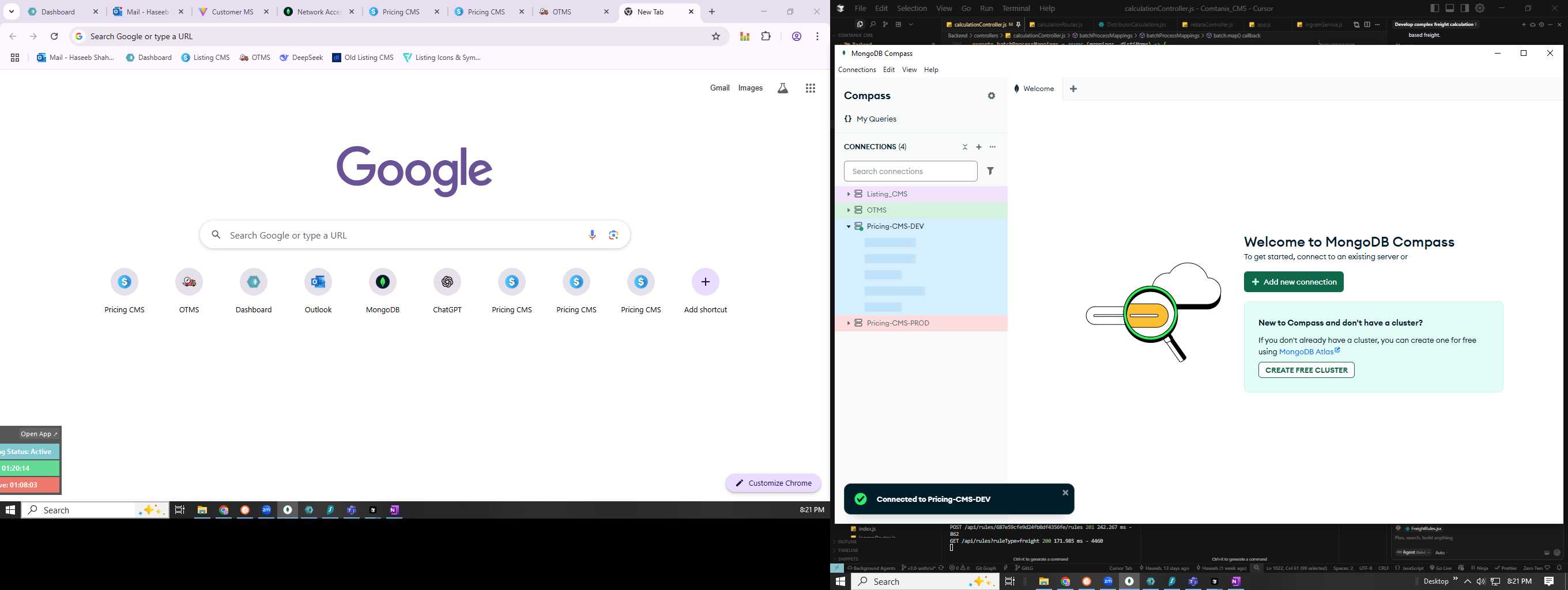Toggle Cursor primary sidebar layout icon
The height and width of the screenshot is (590, 1568).
coord(1435,9)
